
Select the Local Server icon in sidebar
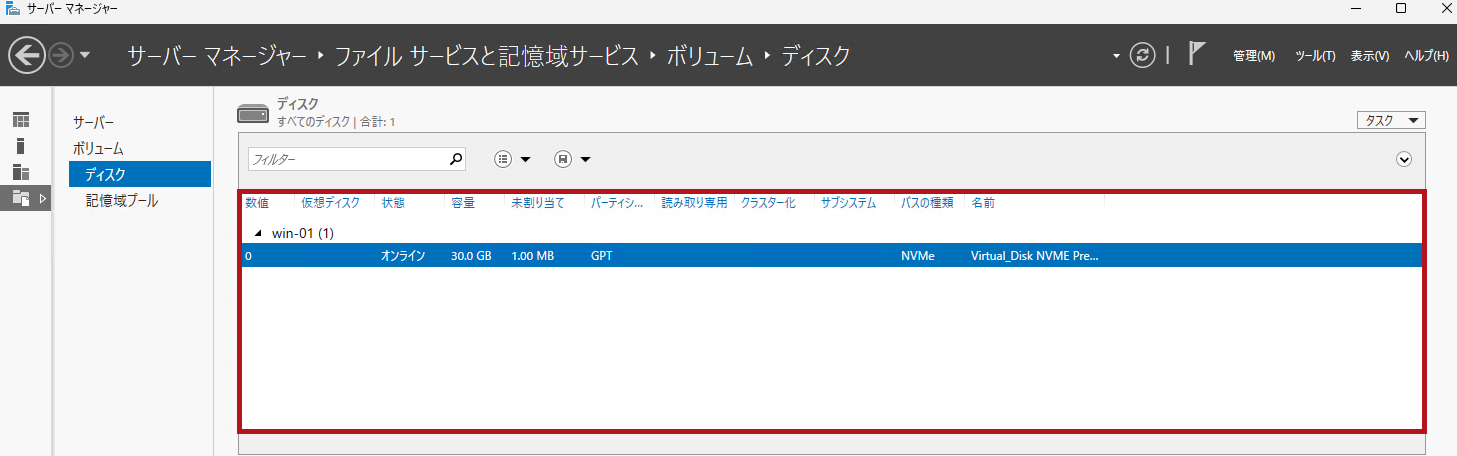21,146
